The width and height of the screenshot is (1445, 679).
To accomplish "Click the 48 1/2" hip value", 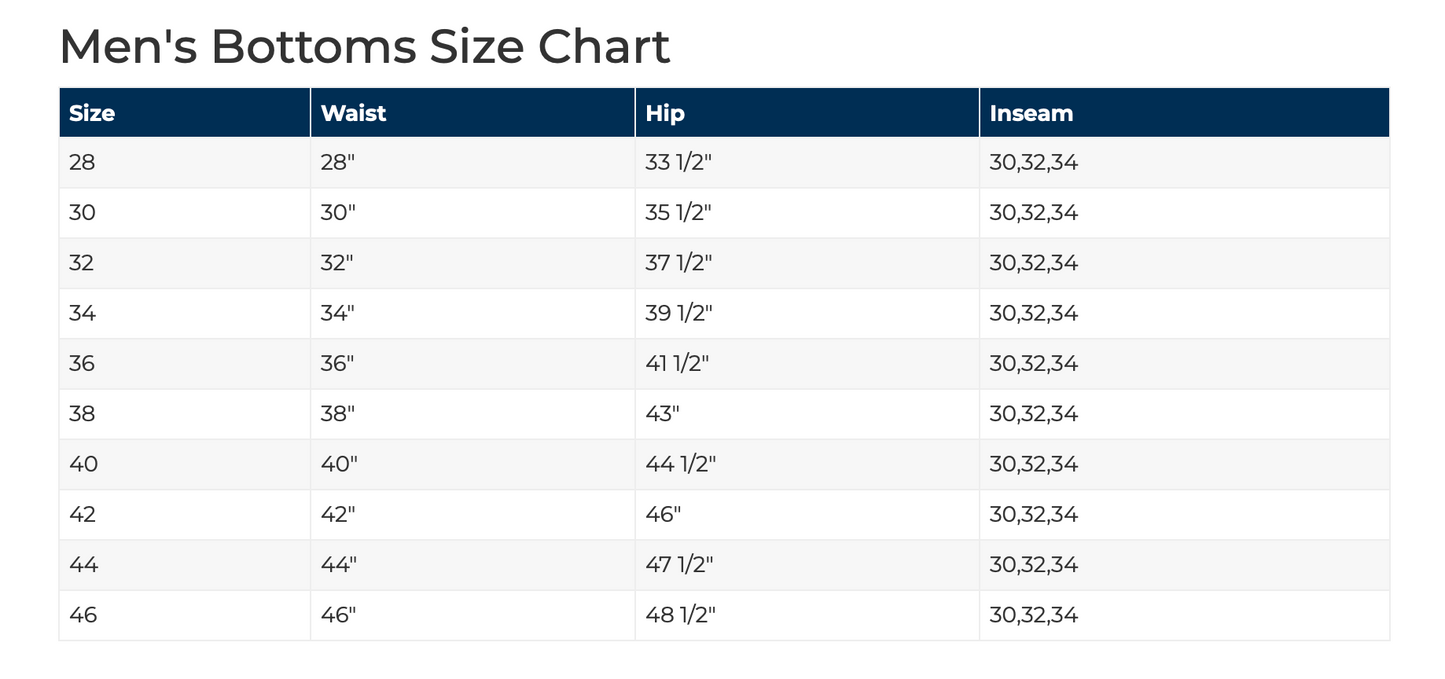I will 680,614.
